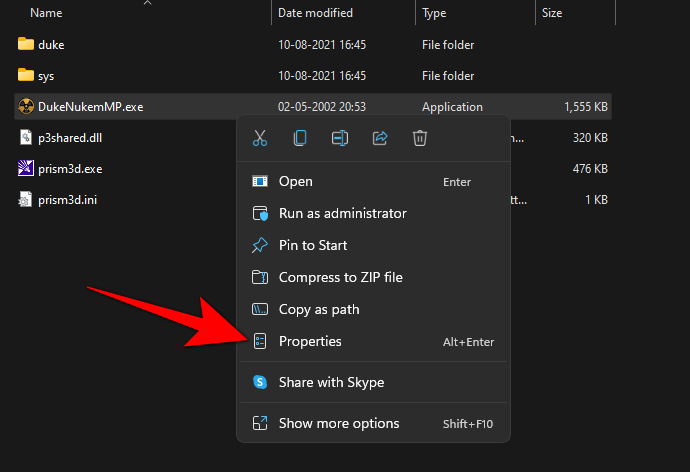Click the p3shared.dll file icon
The image size is (690, 472).
pos(26,138)
